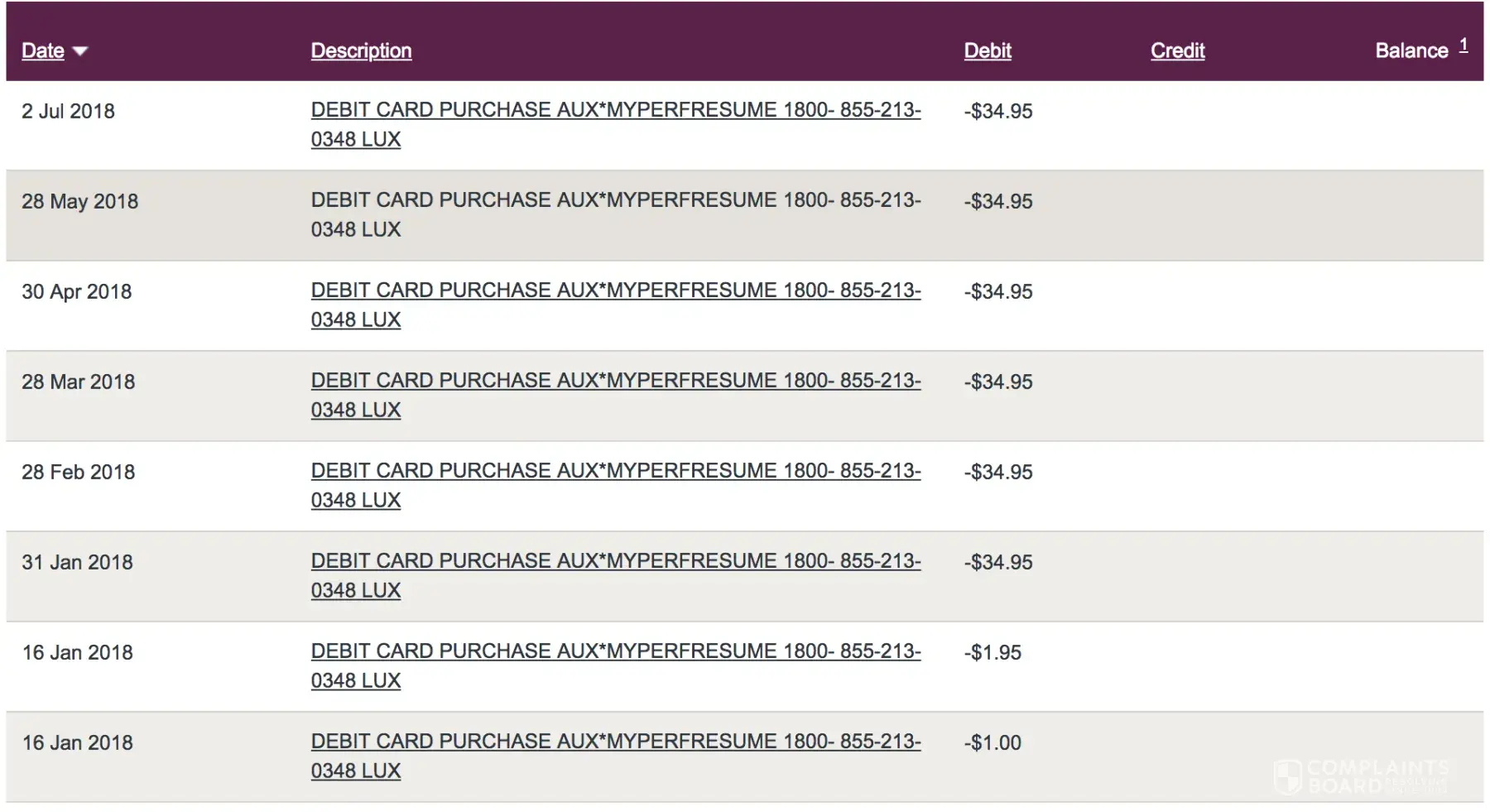
Task: Sort the table by Description header
Action: [361, 50]
